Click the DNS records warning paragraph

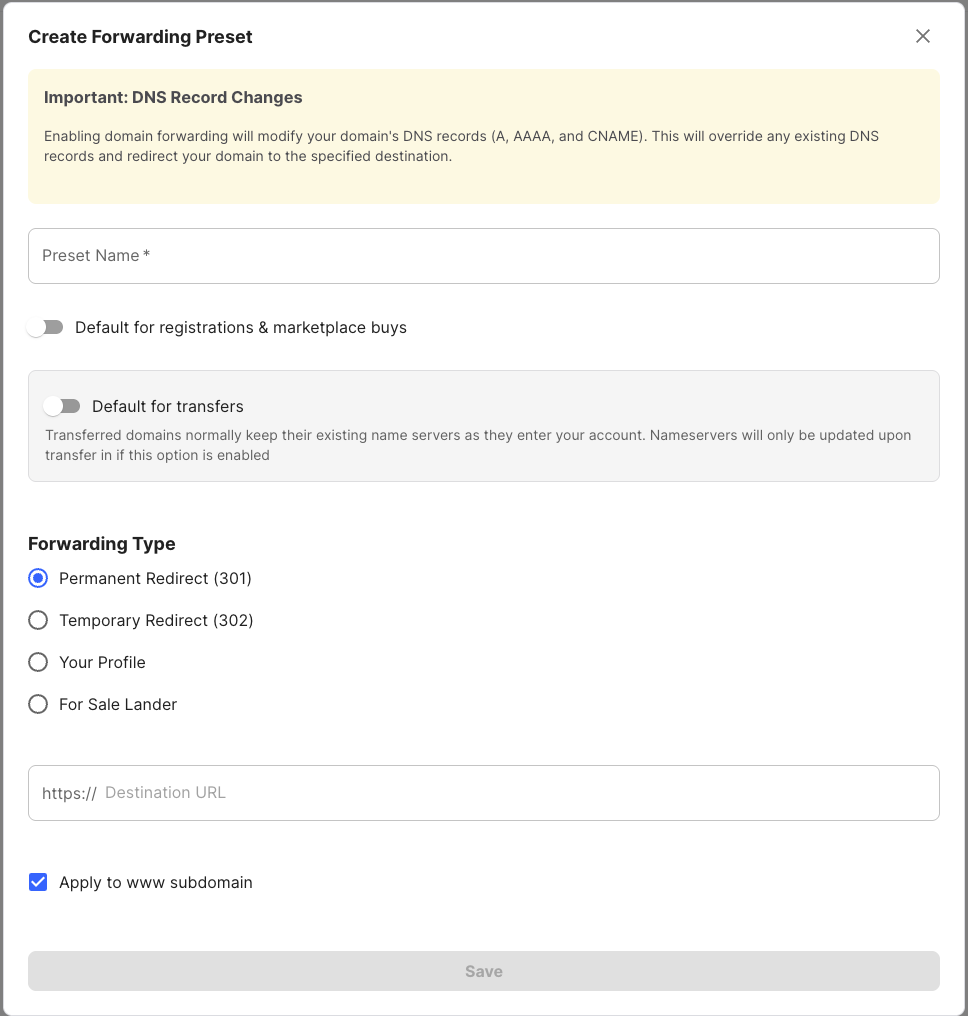coord(461,146)
